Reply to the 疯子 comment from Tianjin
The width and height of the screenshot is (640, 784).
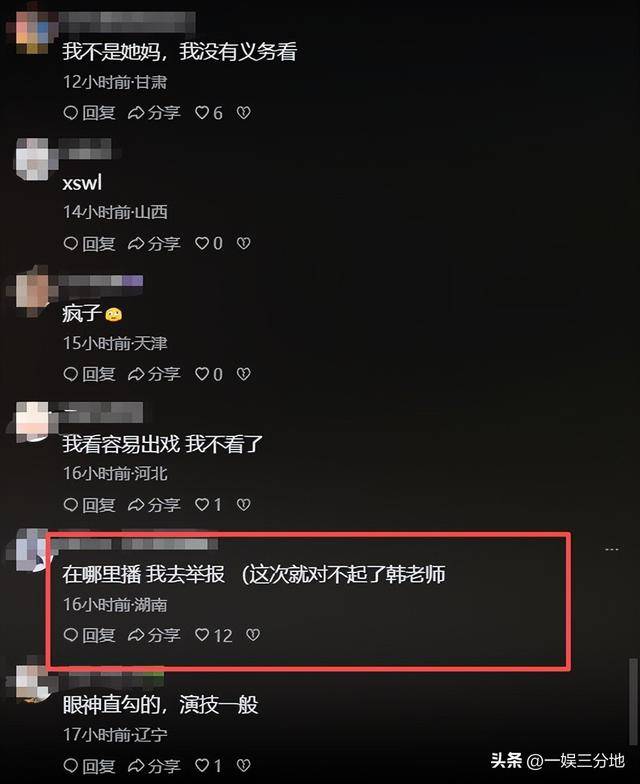(90, 374)
